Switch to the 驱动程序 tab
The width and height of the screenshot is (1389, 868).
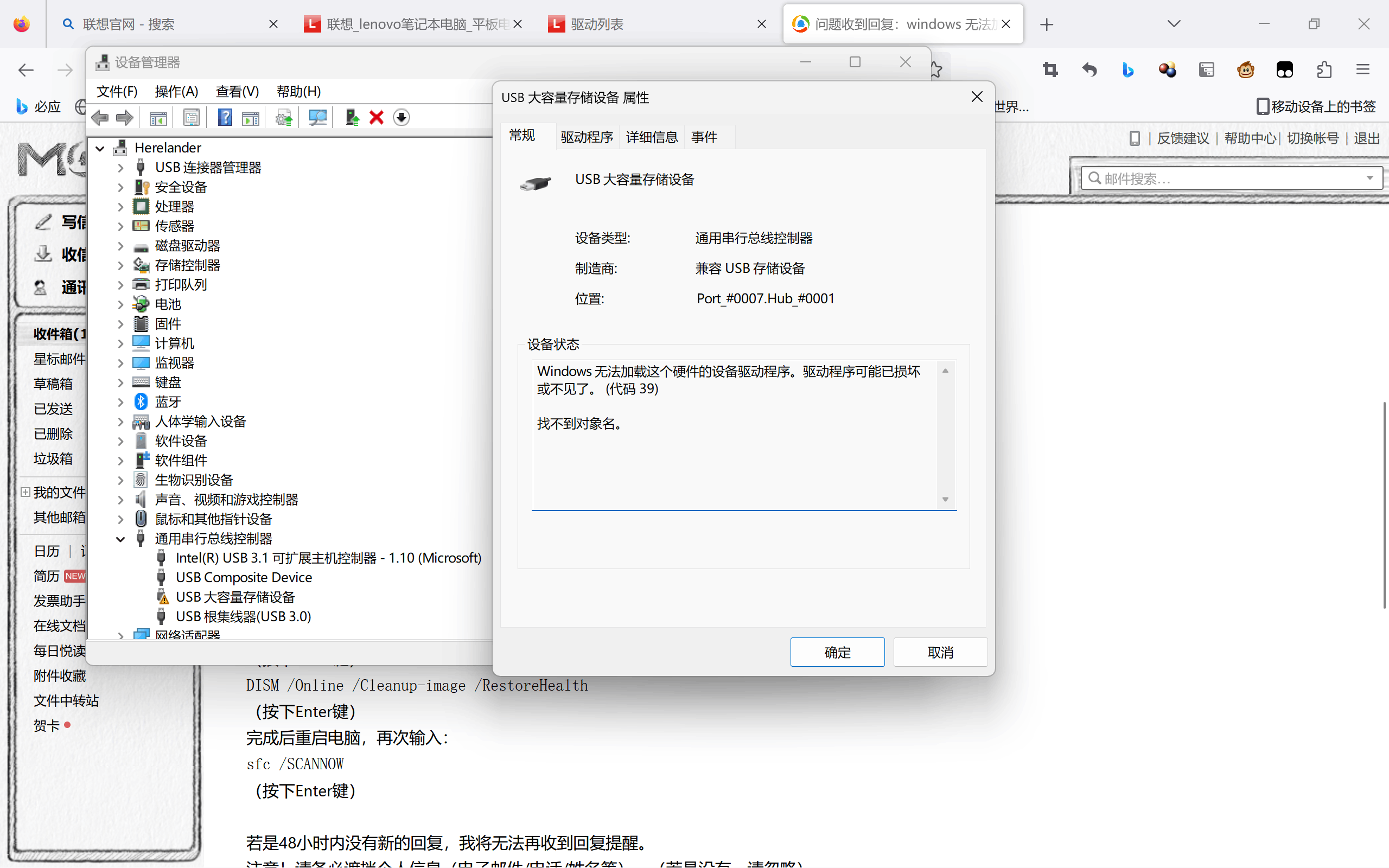click(x=587, y=137)
